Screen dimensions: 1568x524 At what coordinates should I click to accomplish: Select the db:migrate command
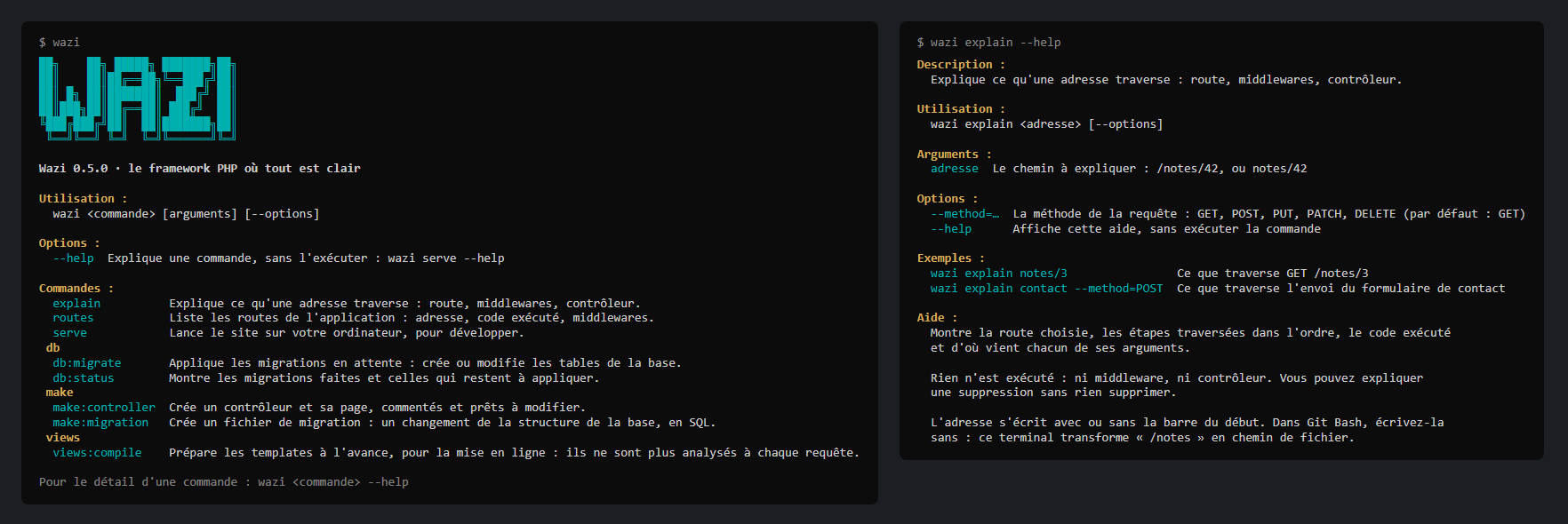pyautogui.click(x=87, y=363)
